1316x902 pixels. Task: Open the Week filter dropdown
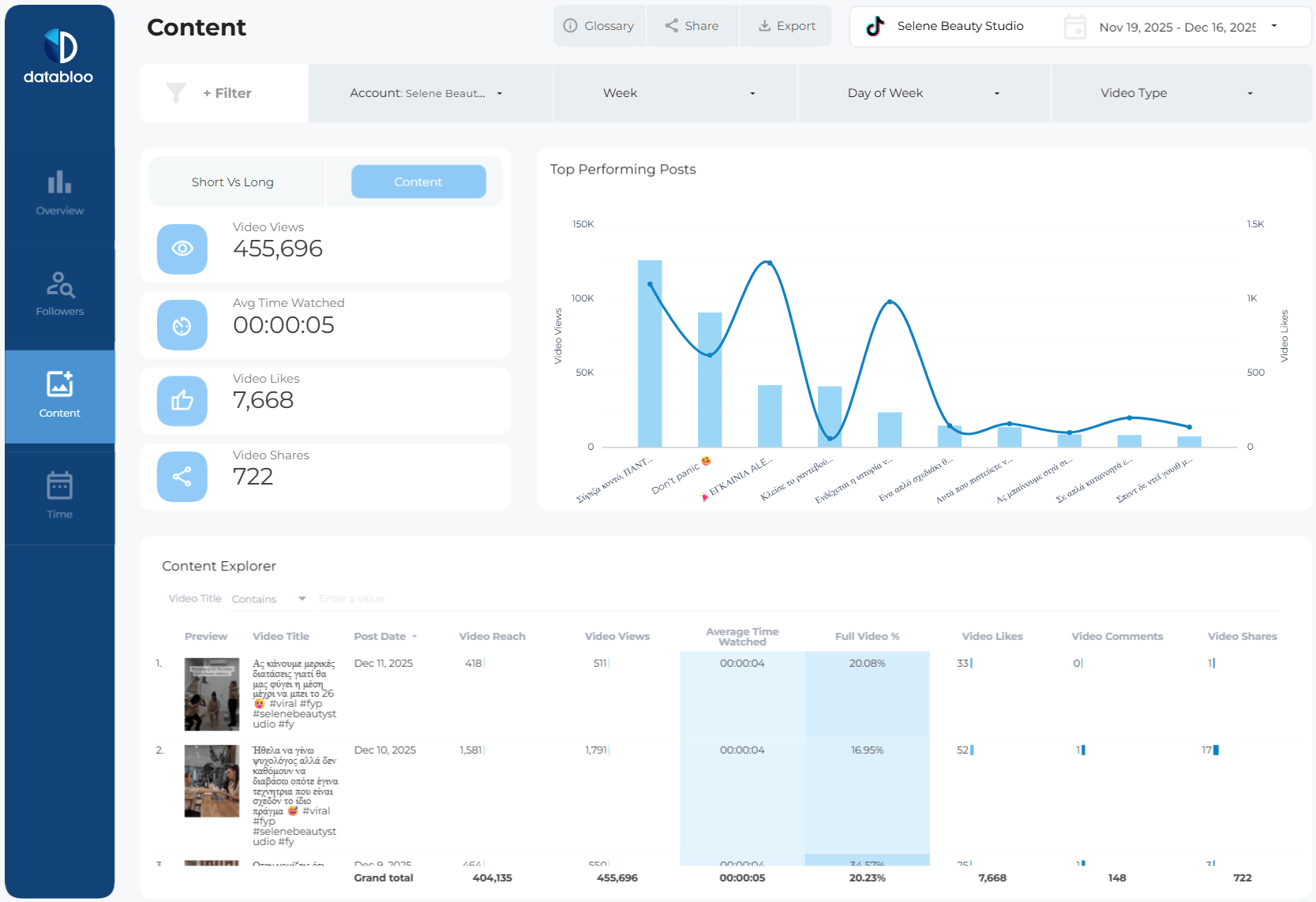675,92
